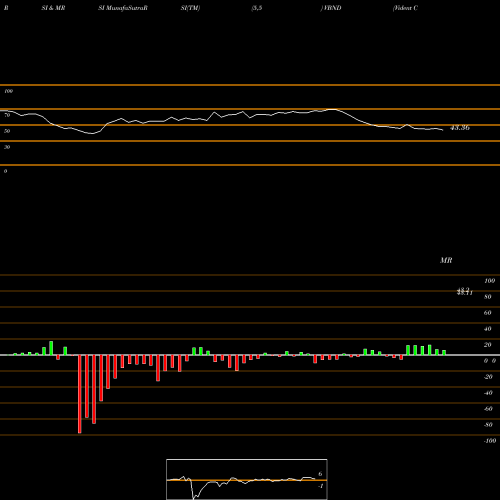Click the -60 label on MR histogram scale
This screenshot has width=500, height=500.
click(488, 409)
